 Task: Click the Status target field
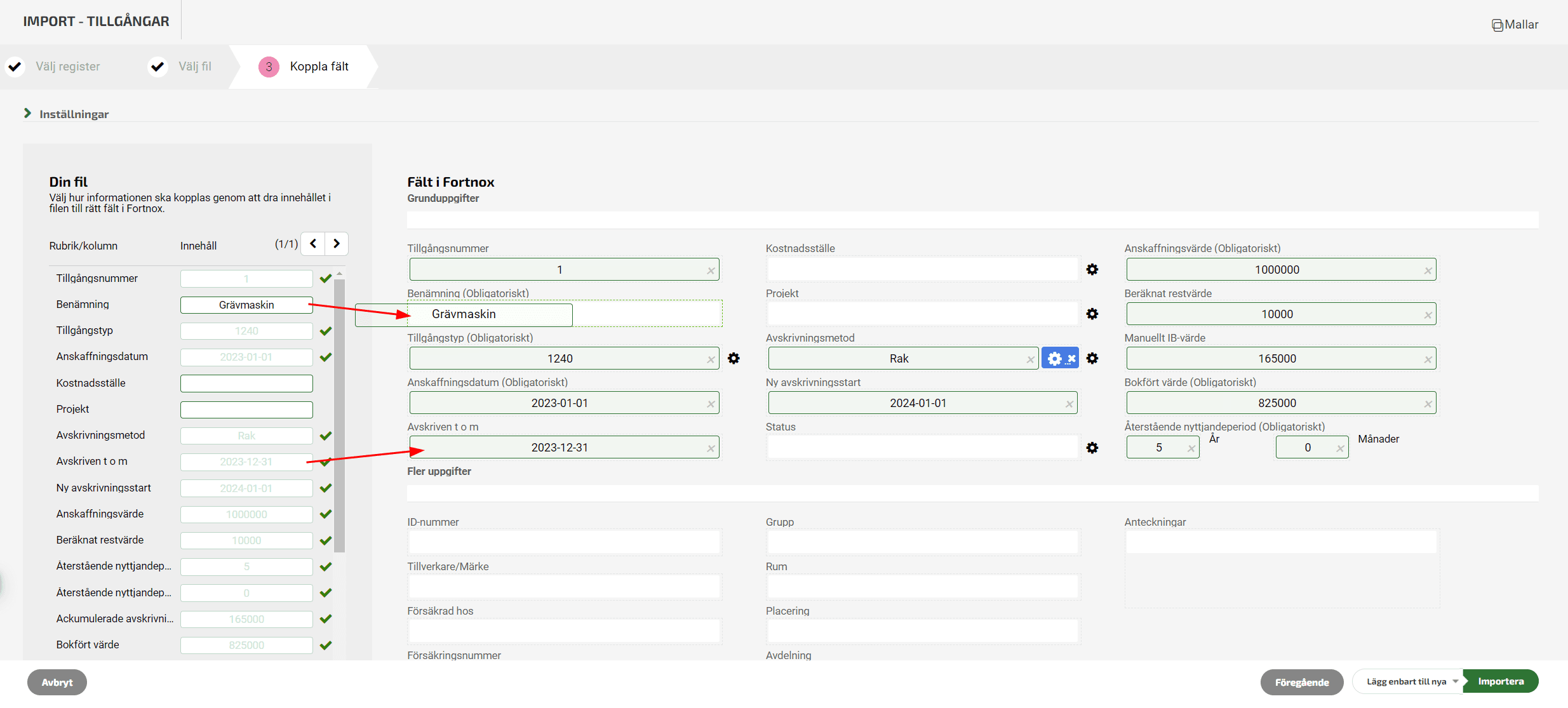(922, 448)
